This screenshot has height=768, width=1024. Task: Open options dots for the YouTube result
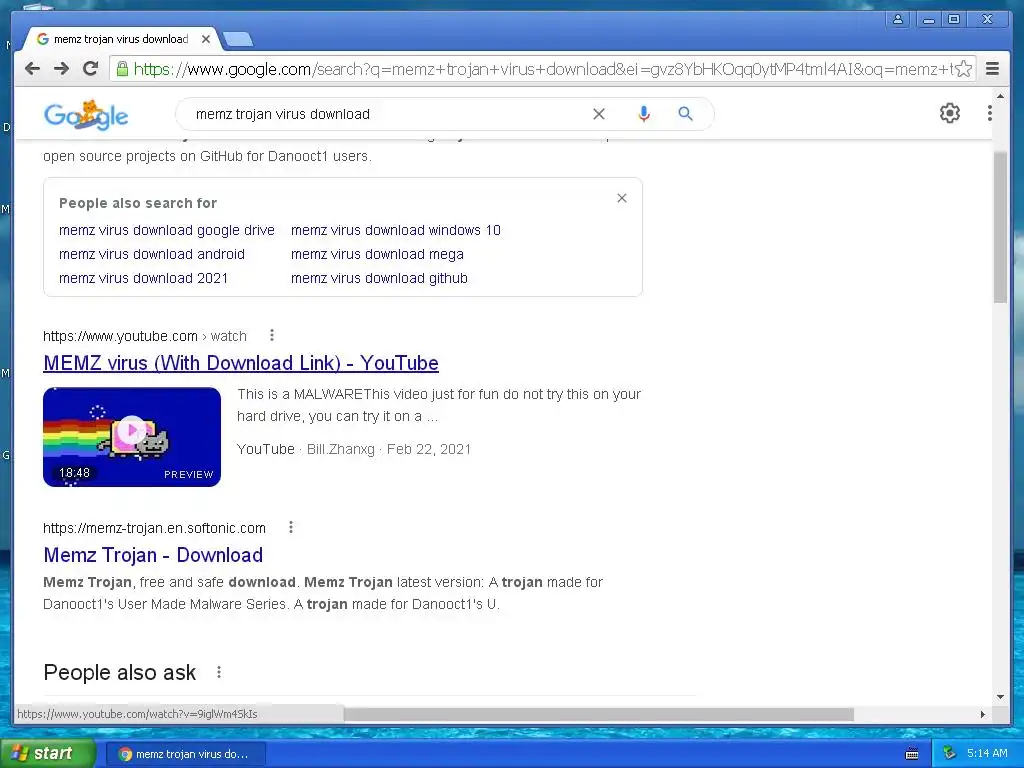click(272, 336)
